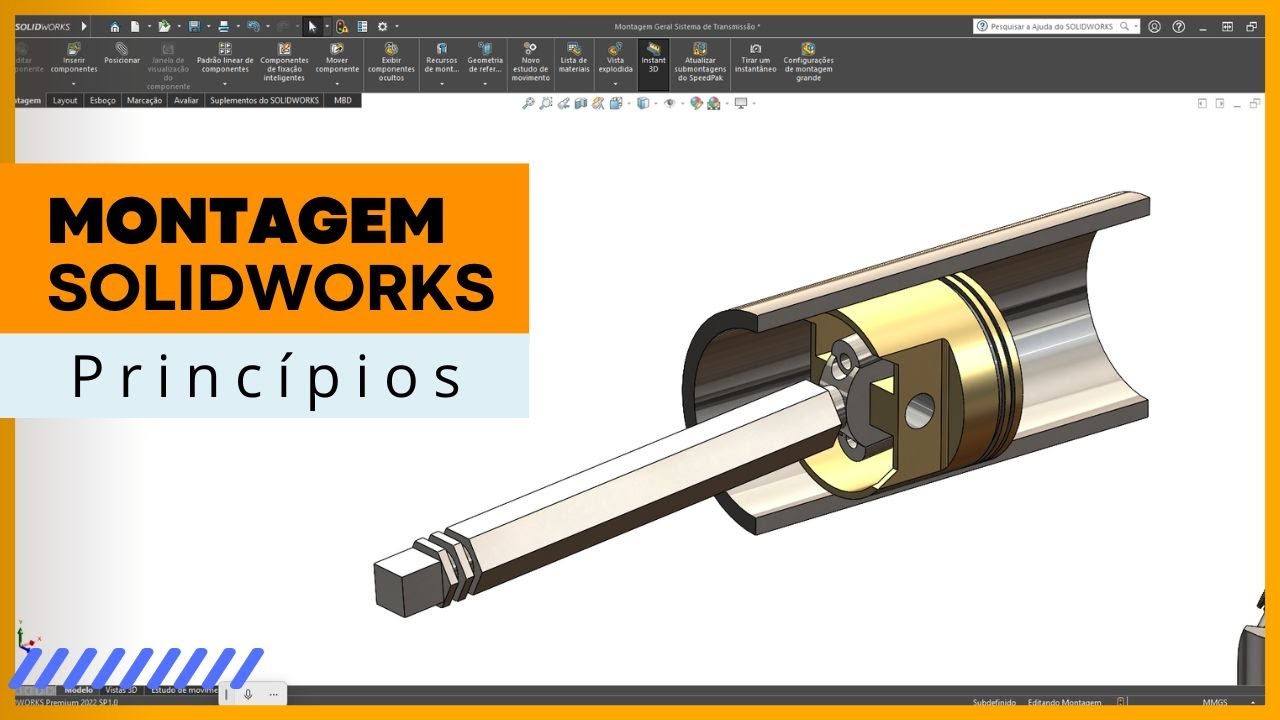Expand the SOLIDWORKS menu arrow
This screenshot has width=1280, height=720.
coord(84,27)
